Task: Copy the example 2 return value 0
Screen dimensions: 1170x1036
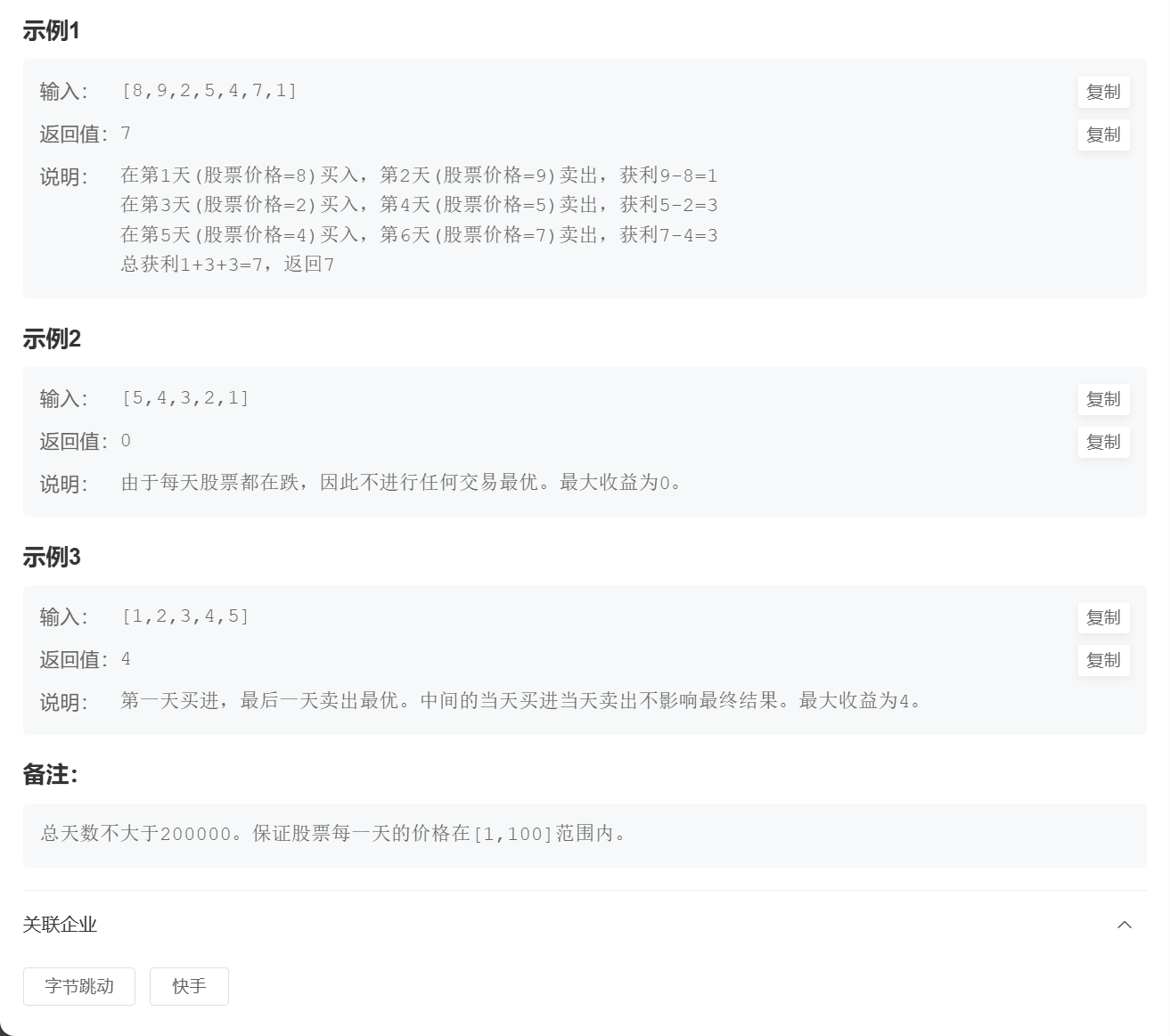Action: [1103, 442]
